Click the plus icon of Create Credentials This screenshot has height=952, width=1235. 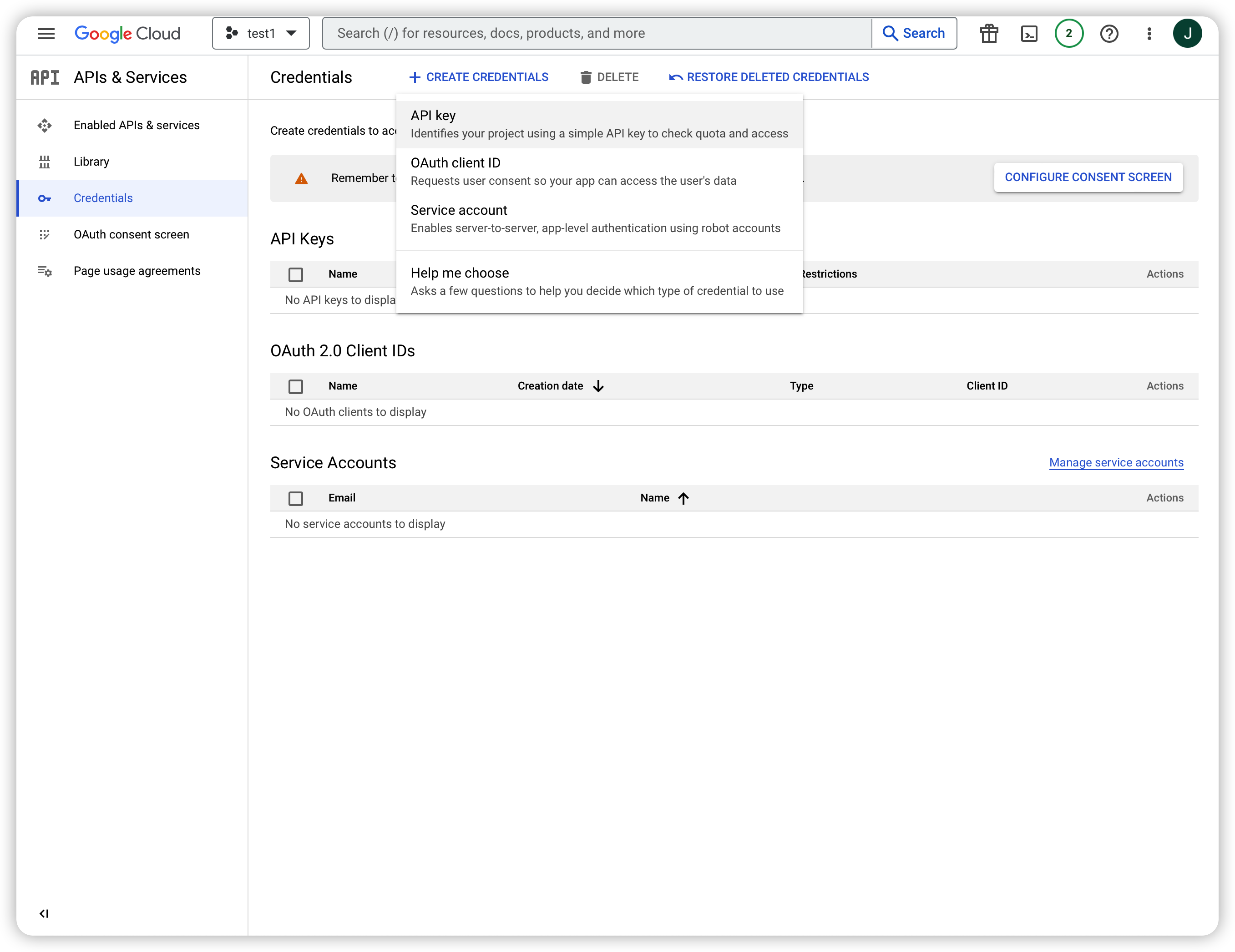point(415,77)
